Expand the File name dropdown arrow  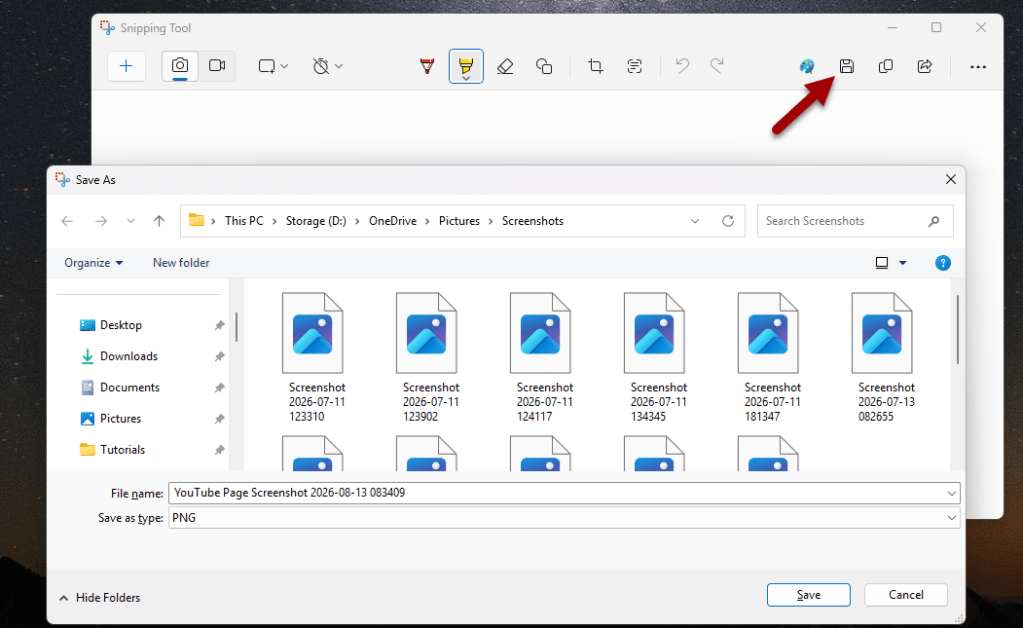[951, 493]
